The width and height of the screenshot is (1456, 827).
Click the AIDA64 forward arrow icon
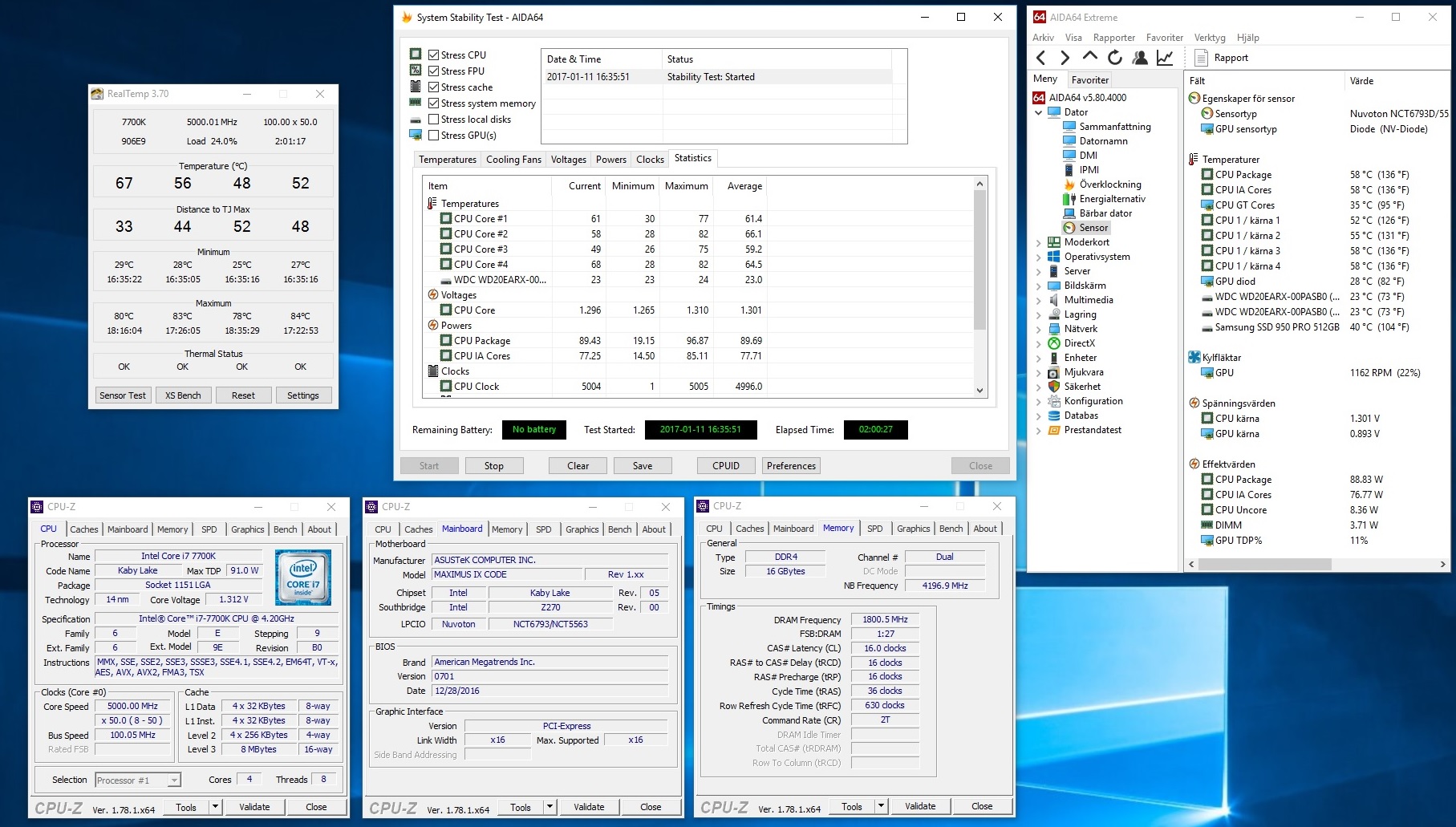pyautogui.click(x=1065, y=58)
